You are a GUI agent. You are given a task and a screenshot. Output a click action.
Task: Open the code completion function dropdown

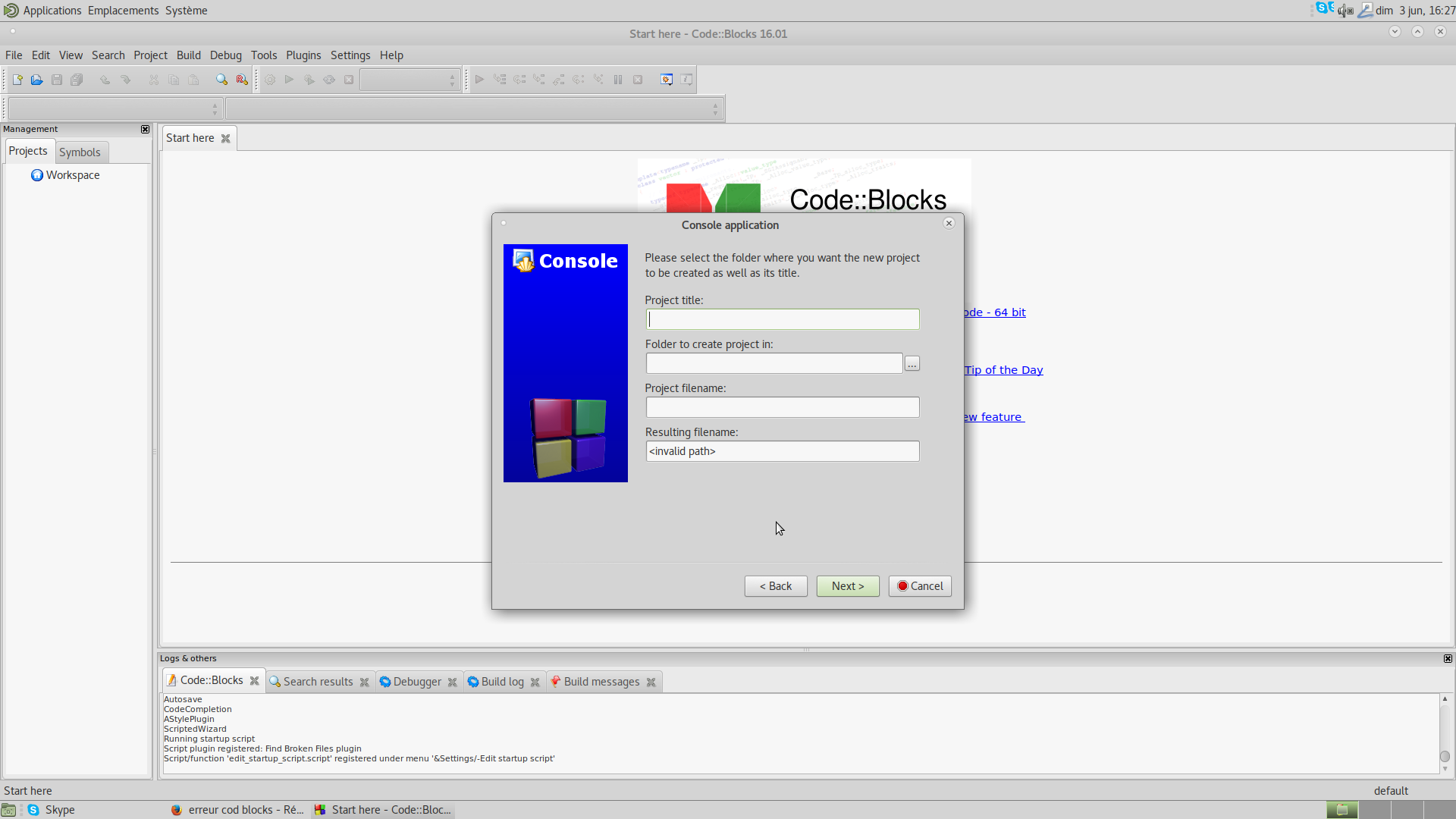pos(473,109)
